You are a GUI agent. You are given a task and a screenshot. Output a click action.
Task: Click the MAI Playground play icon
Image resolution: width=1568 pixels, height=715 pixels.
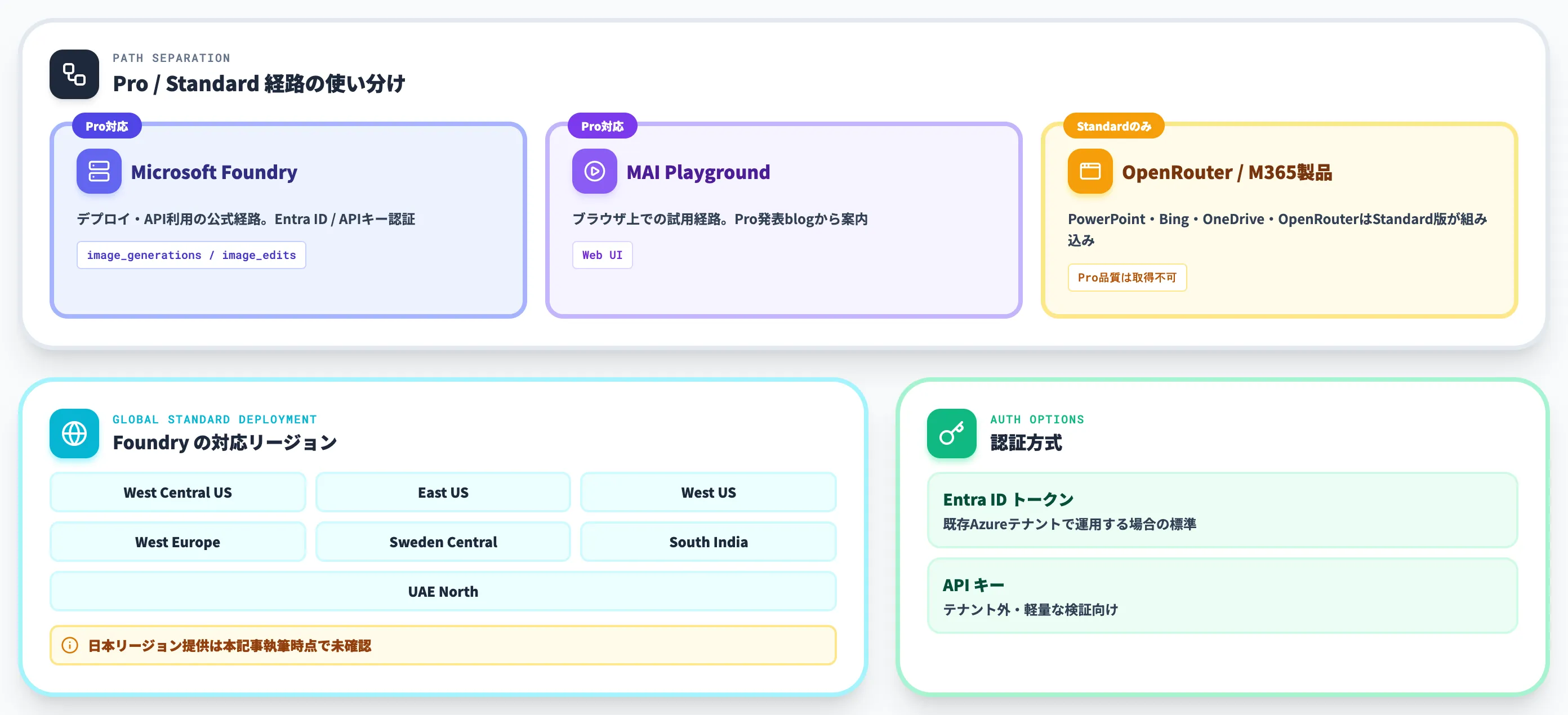click(x=594, y=171)
